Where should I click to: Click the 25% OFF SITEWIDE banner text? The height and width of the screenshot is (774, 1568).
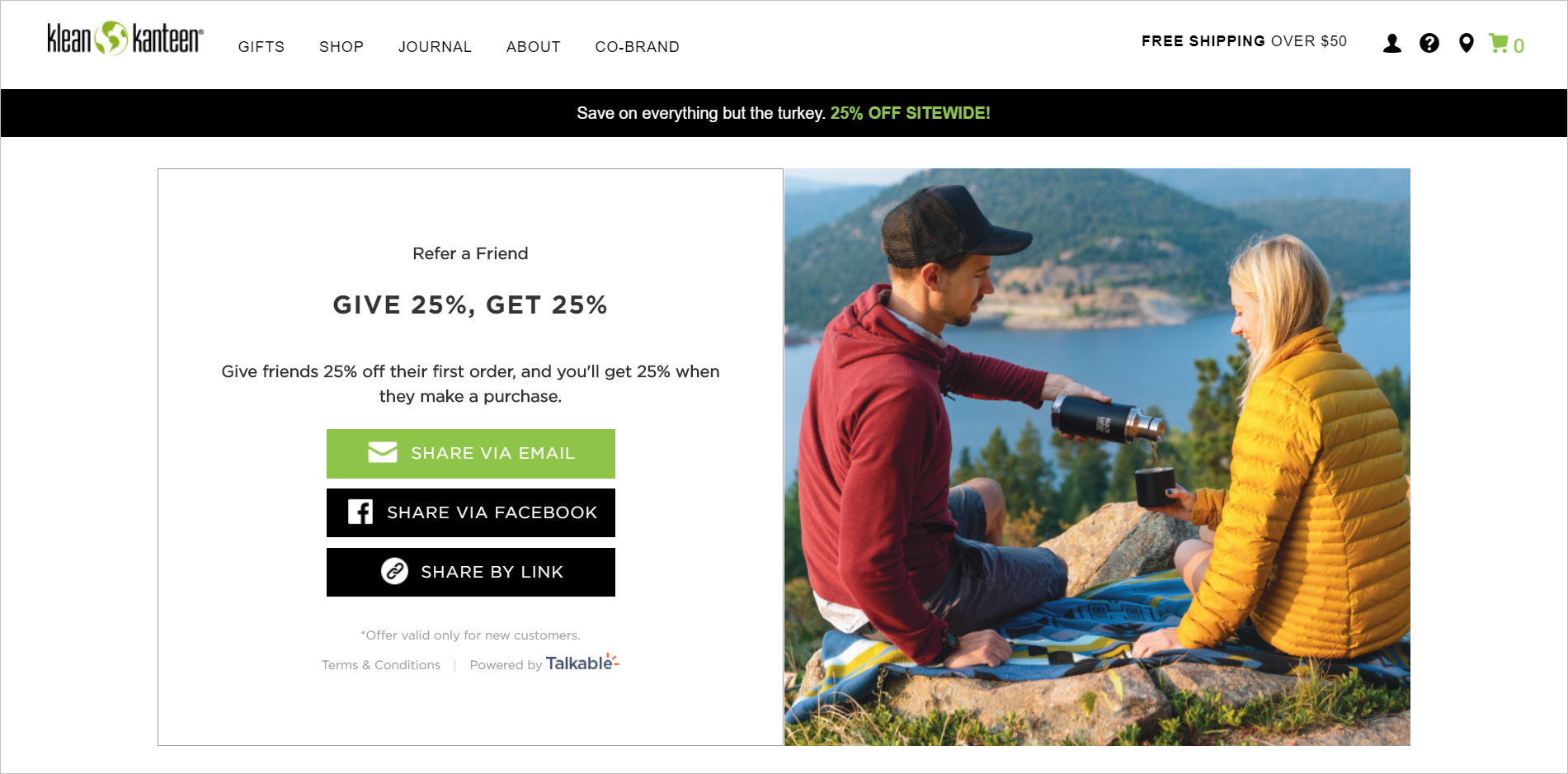click(x=909, y=113)
